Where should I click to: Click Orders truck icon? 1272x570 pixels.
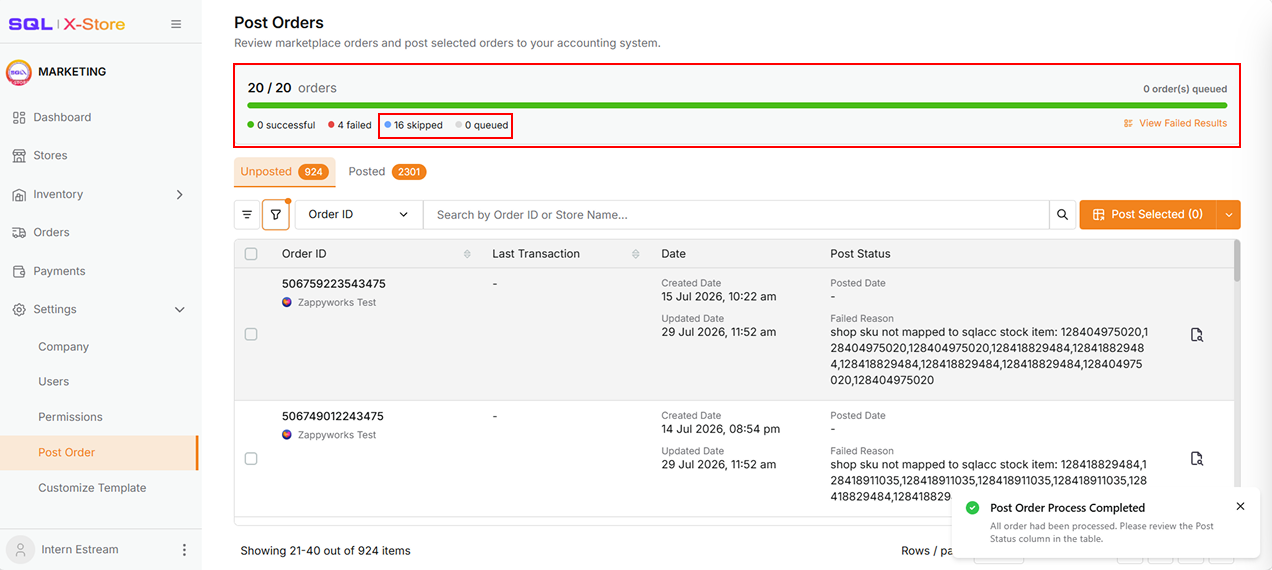pos(19,233)
